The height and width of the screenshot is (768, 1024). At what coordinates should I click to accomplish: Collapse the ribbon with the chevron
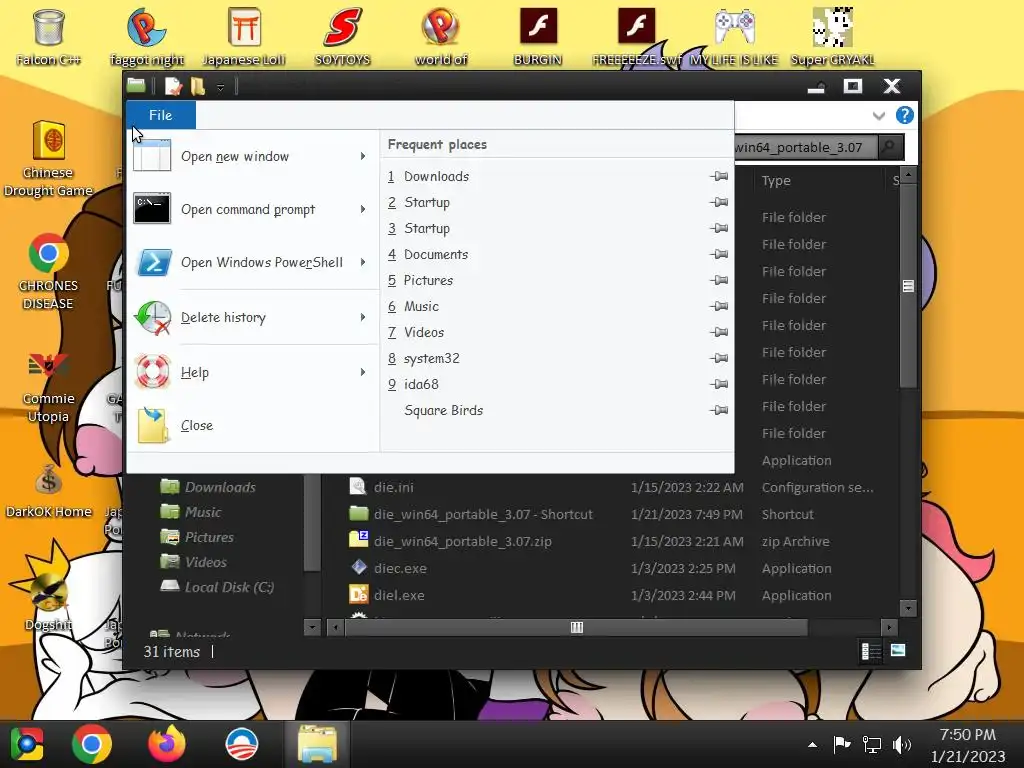[x=878, y=116]
